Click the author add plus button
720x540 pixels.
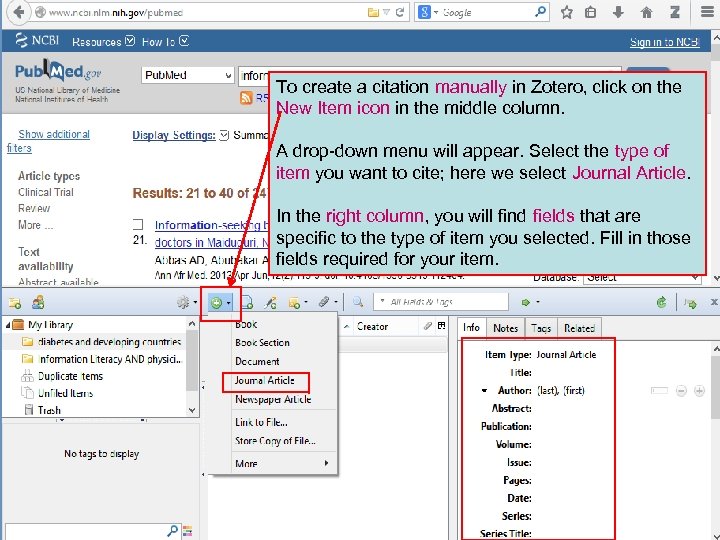coord(699,391)
